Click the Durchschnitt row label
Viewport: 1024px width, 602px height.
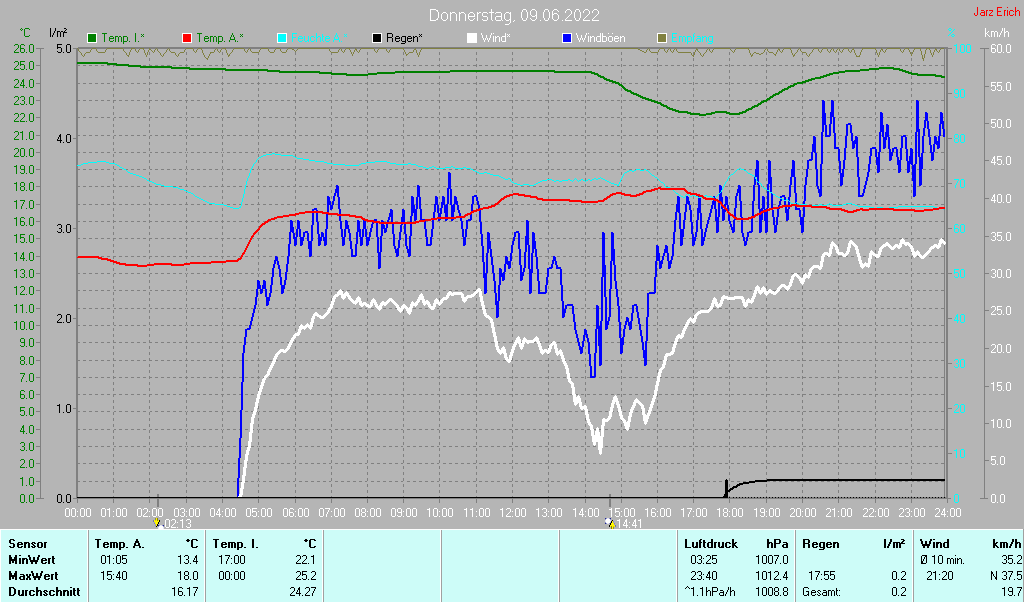point(44,592)
